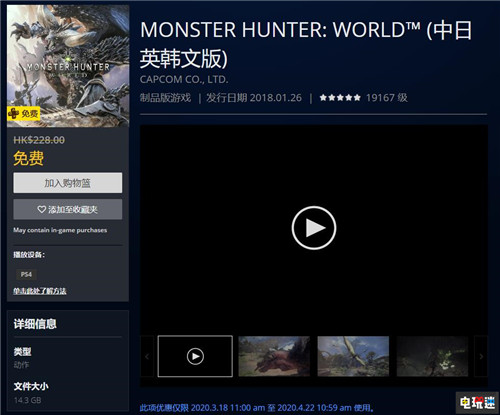This screenshot has width=500, height=415.
Task: Click the offer period text 2020.3.18 to 2020.4.22
Action: click(257, 408)
